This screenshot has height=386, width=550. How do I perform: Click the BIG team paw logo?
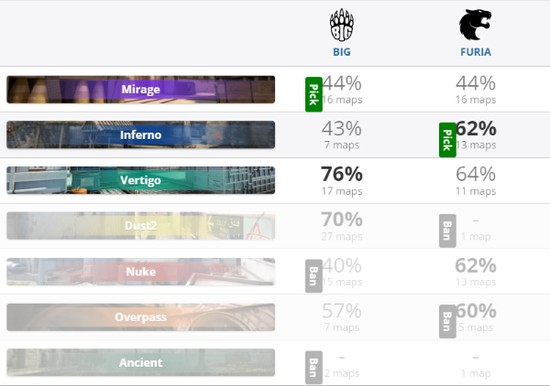(x=342, y=25)
